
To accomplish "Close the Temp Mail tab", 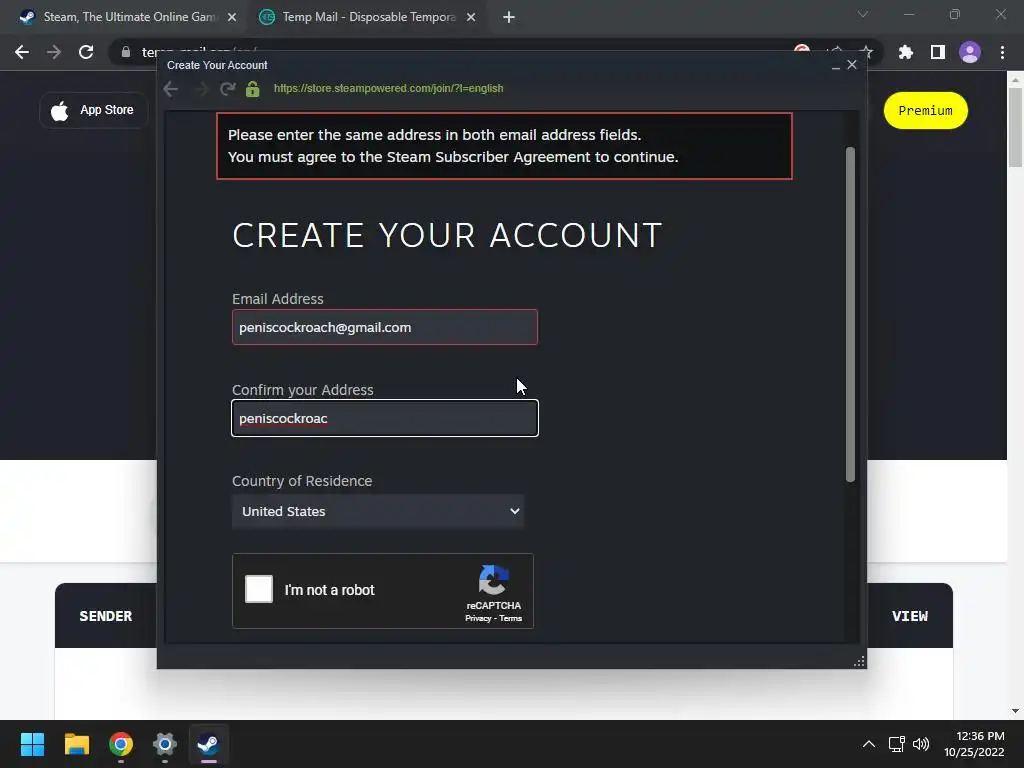I will [x=471, y=17].
